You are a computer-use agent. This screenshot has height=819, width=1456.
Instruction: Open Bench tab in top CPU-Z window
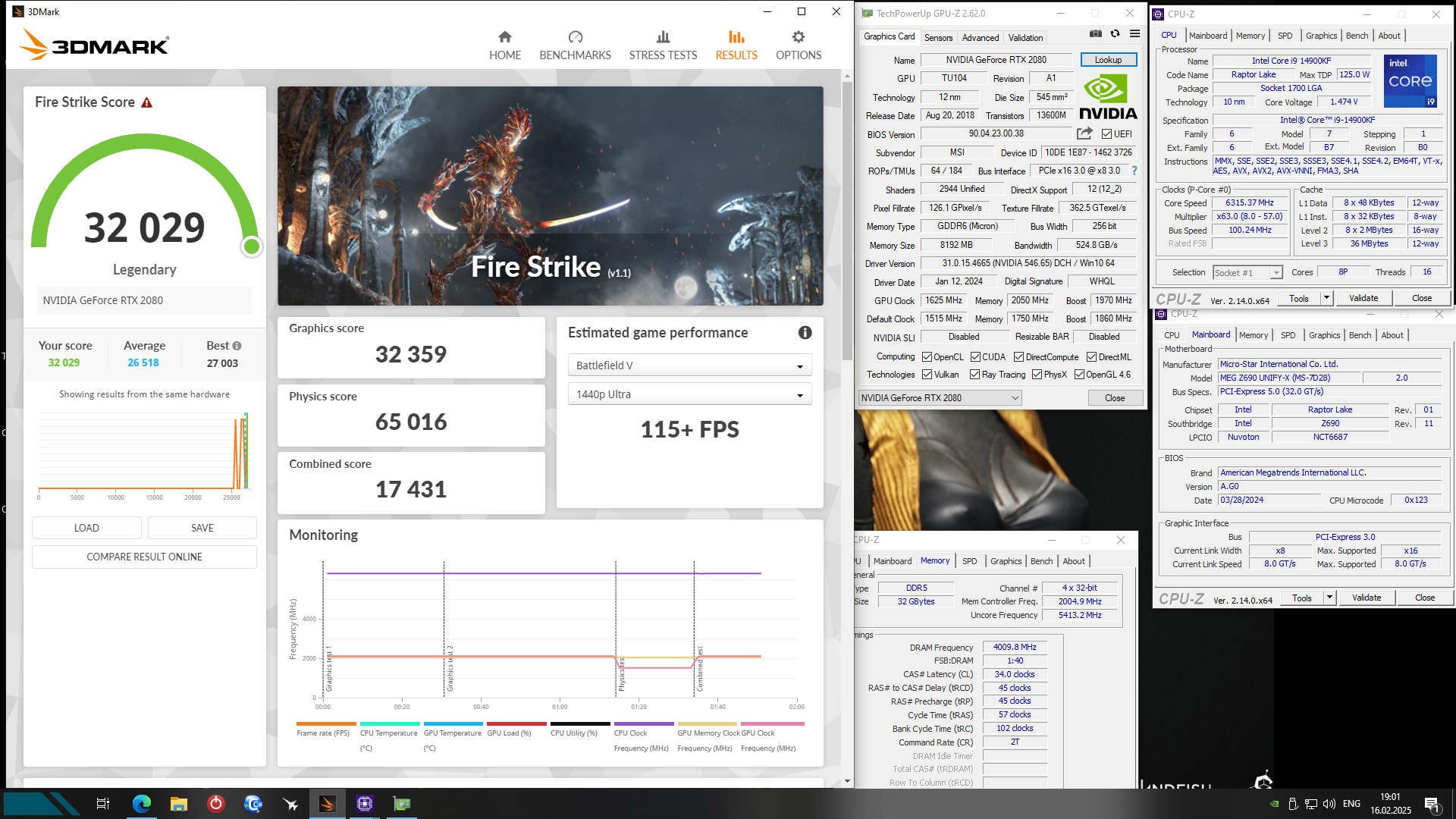coord(1357,36)
